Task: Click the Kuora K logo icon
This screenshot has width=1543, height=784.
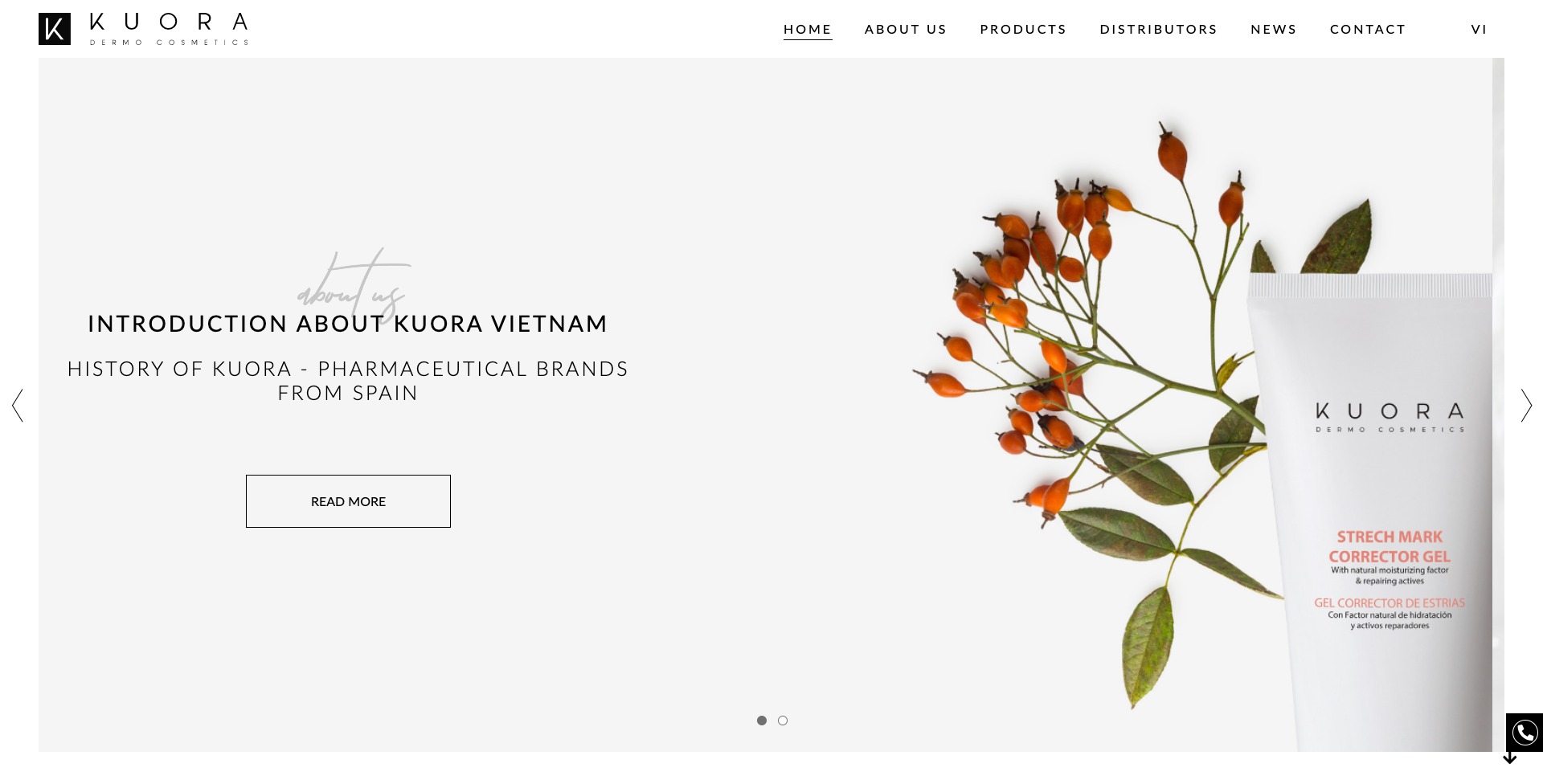Action: 55,29
